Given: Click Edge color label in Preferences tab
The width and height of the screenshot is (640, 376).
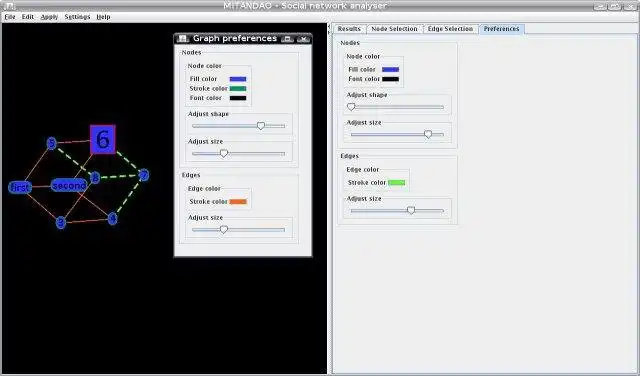Looking at the screenshot, I should pyautogui.click(x=363, y=169).
